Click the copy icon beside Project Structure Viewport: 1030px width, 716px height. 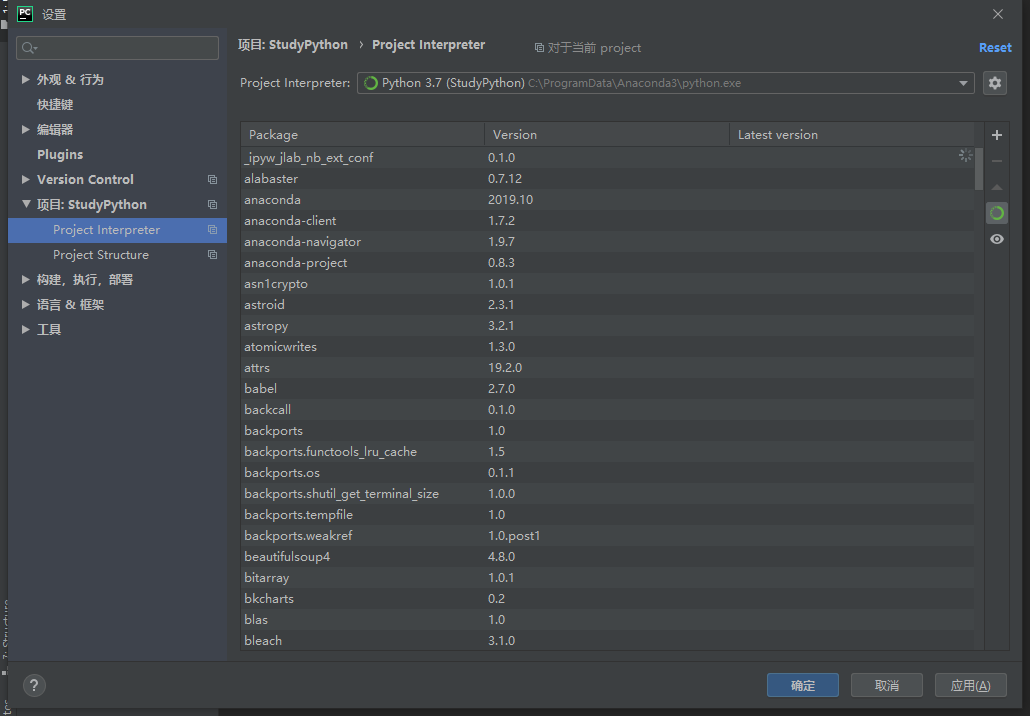point(212,254)
